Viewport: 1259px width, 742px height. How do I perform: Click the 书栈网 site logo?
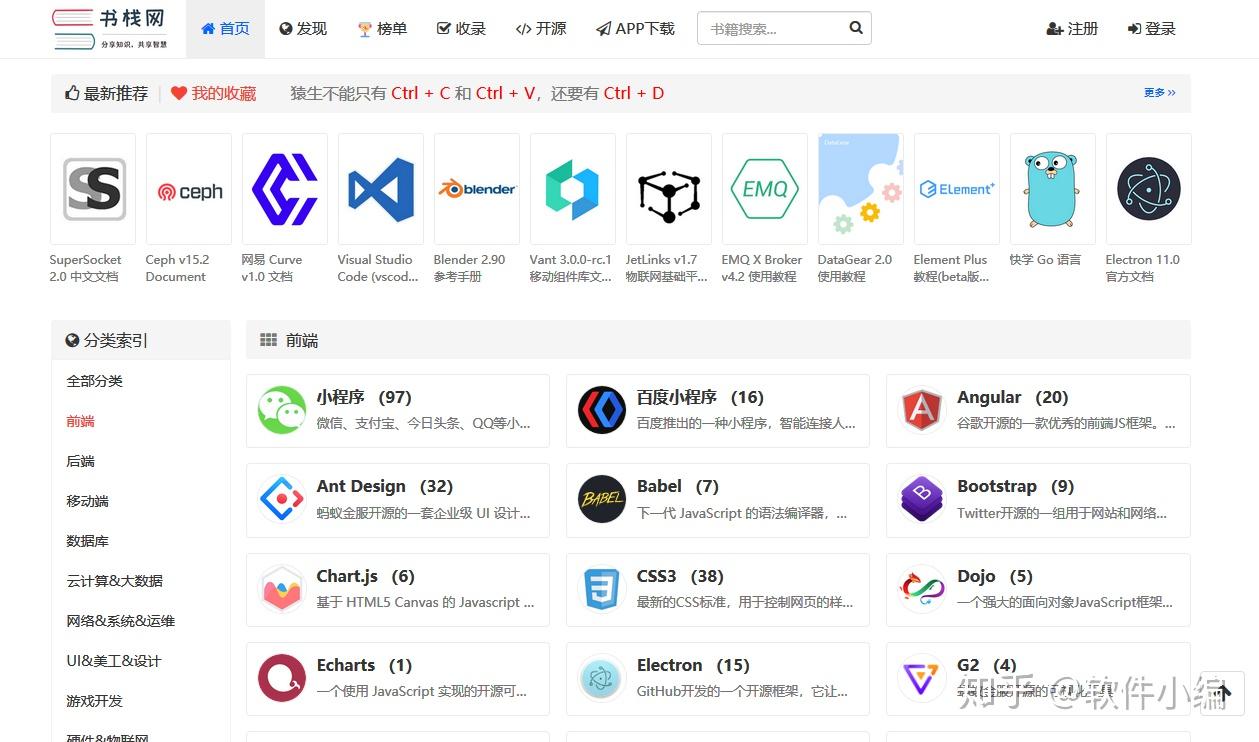[x=107, y=27]
